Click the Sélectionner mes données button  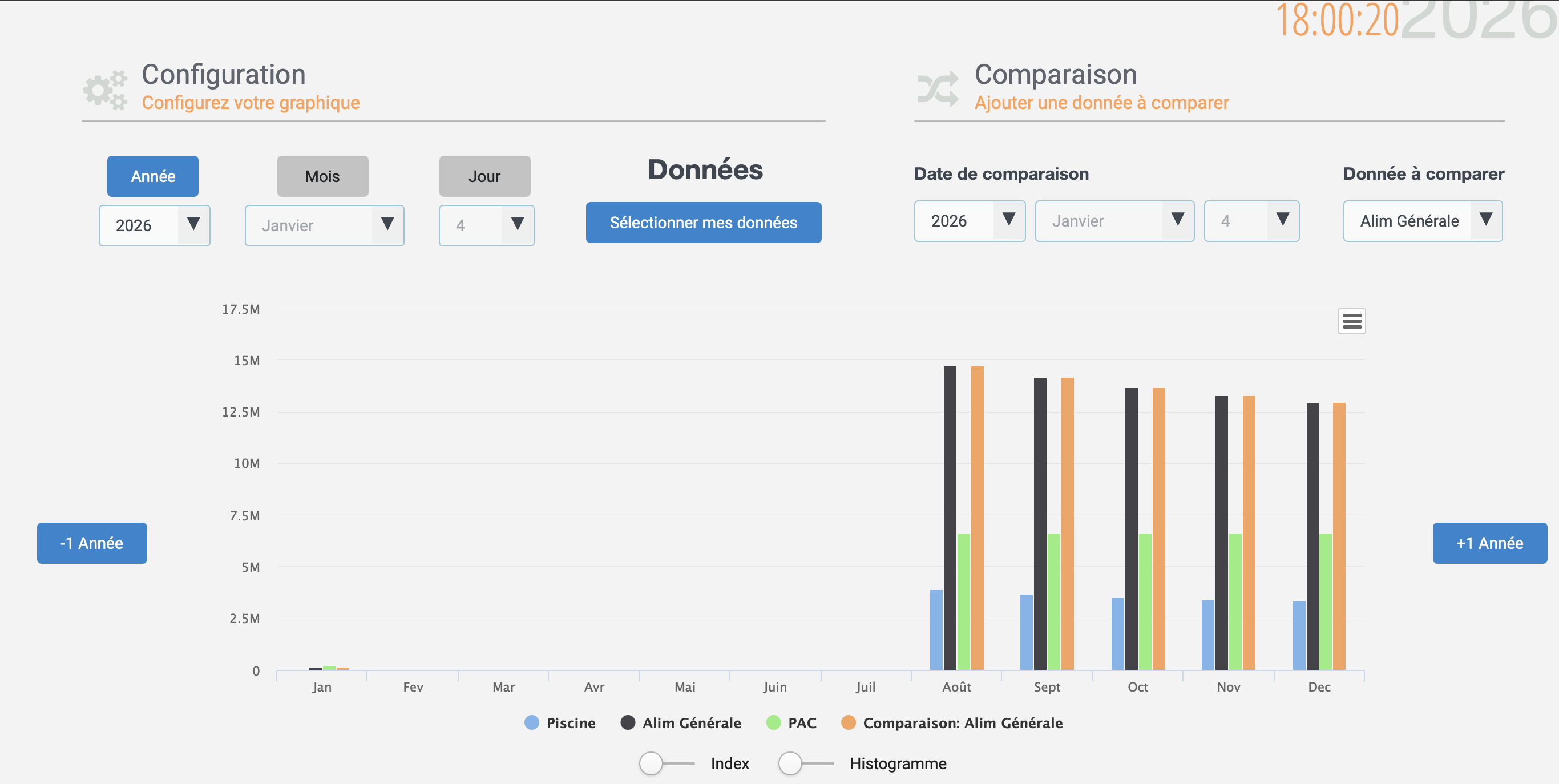703,223
